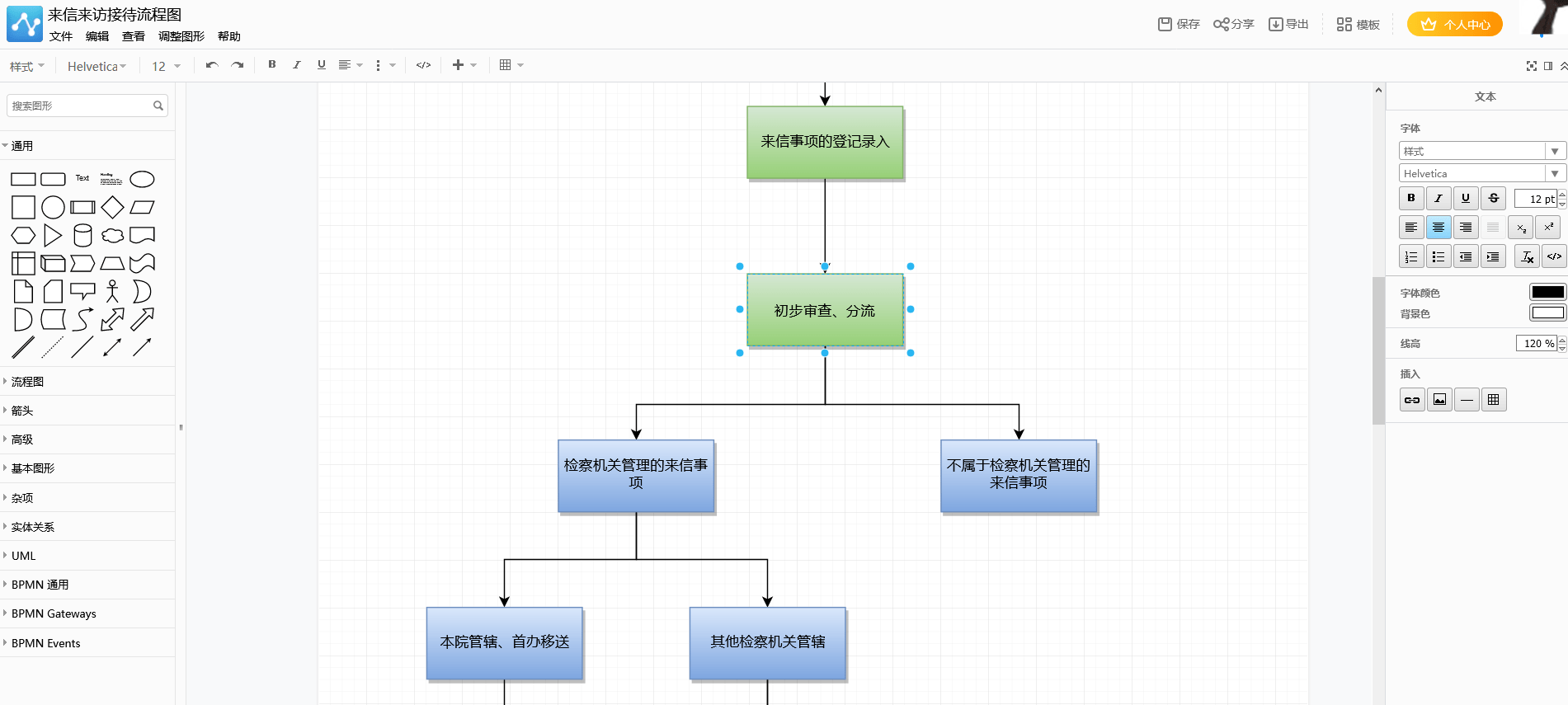The width and height of the screenshot is (1568, 705).
Task: Click the undo arrow in toolbar
Action: [212, 65]
